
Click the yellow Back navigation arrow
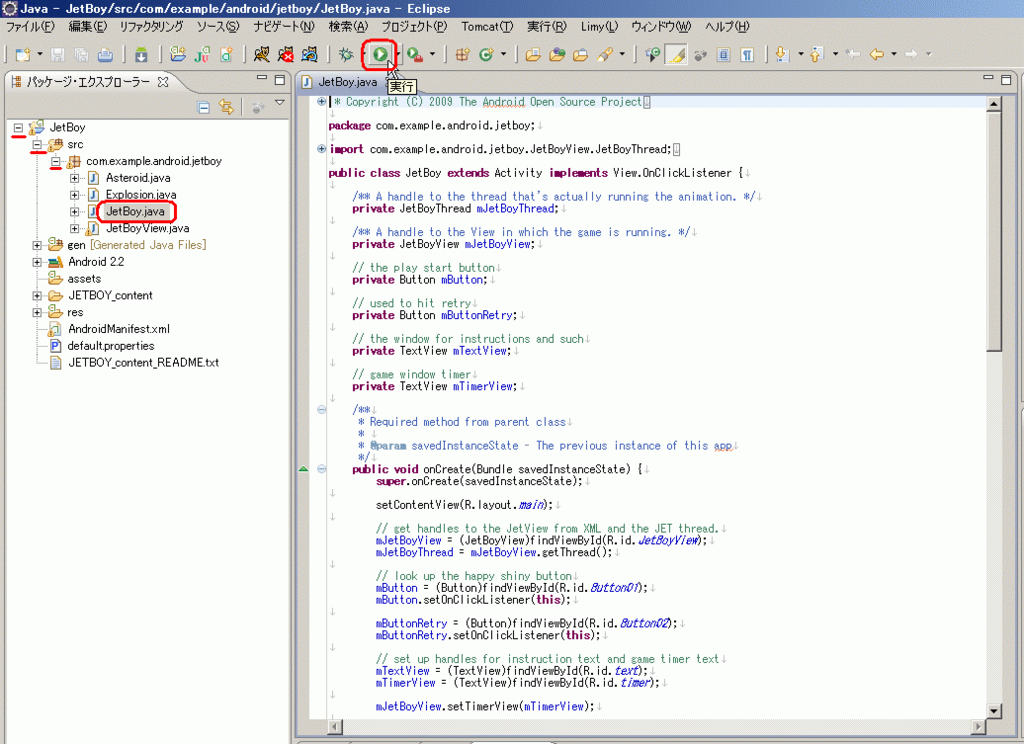click(x=876, y=54)
